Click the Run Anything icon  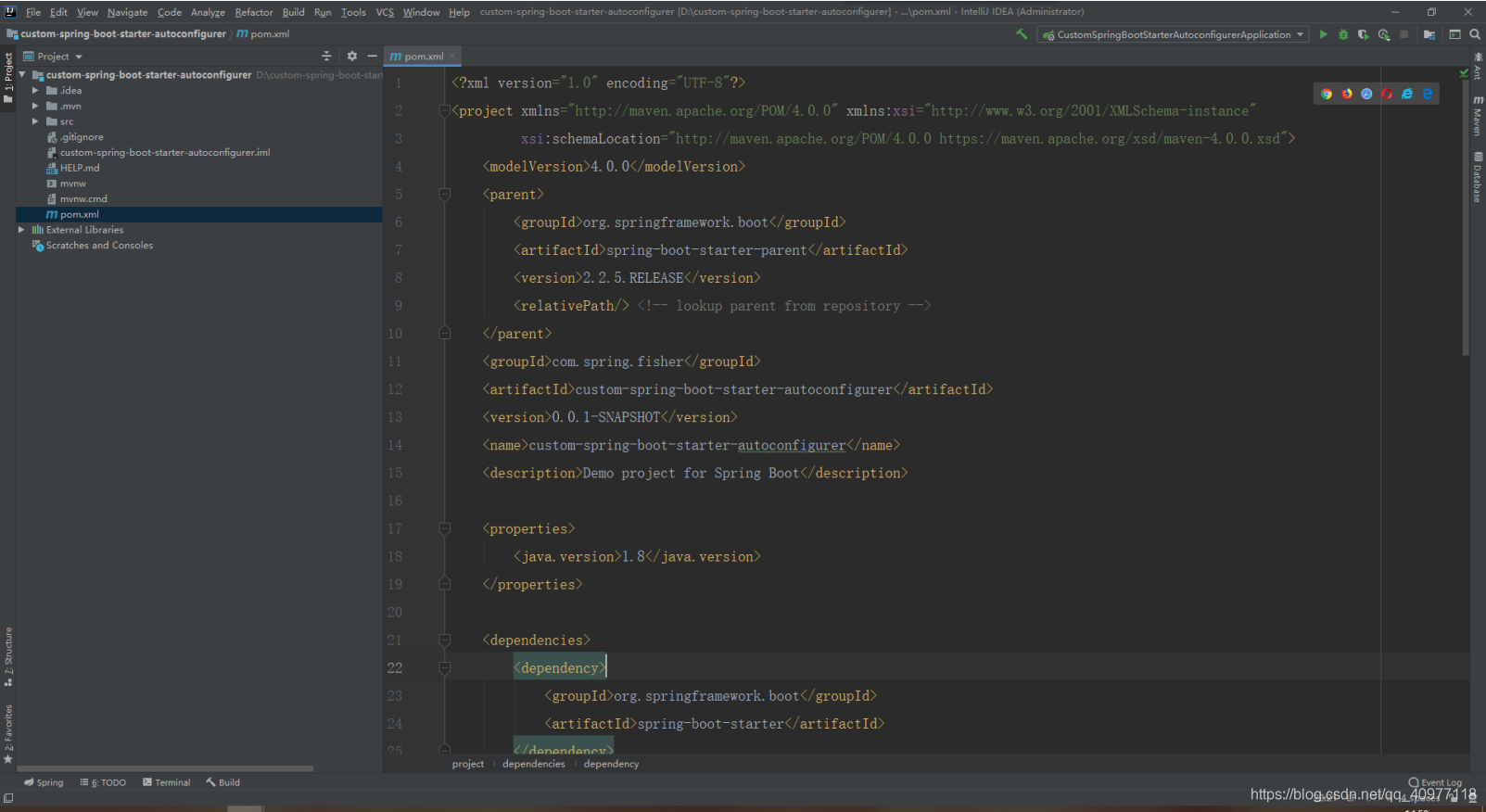[1454, 34]
